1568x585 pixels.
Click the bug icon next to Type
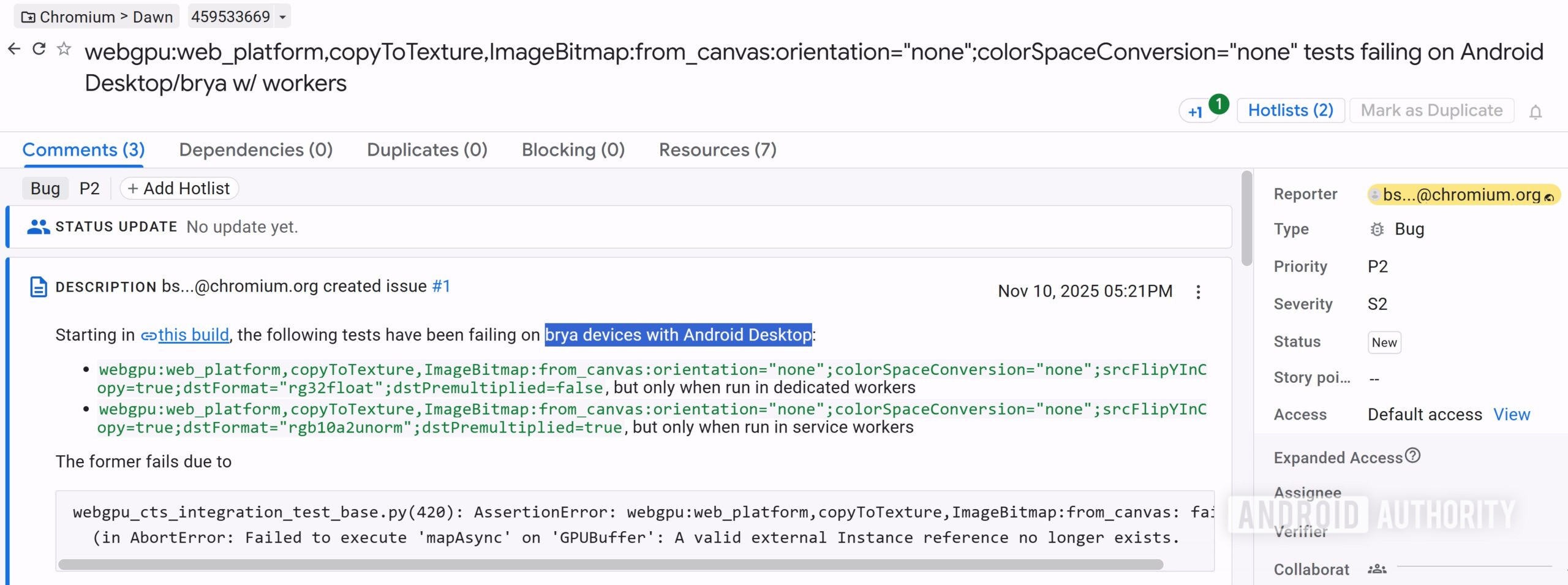point(1378,229)
